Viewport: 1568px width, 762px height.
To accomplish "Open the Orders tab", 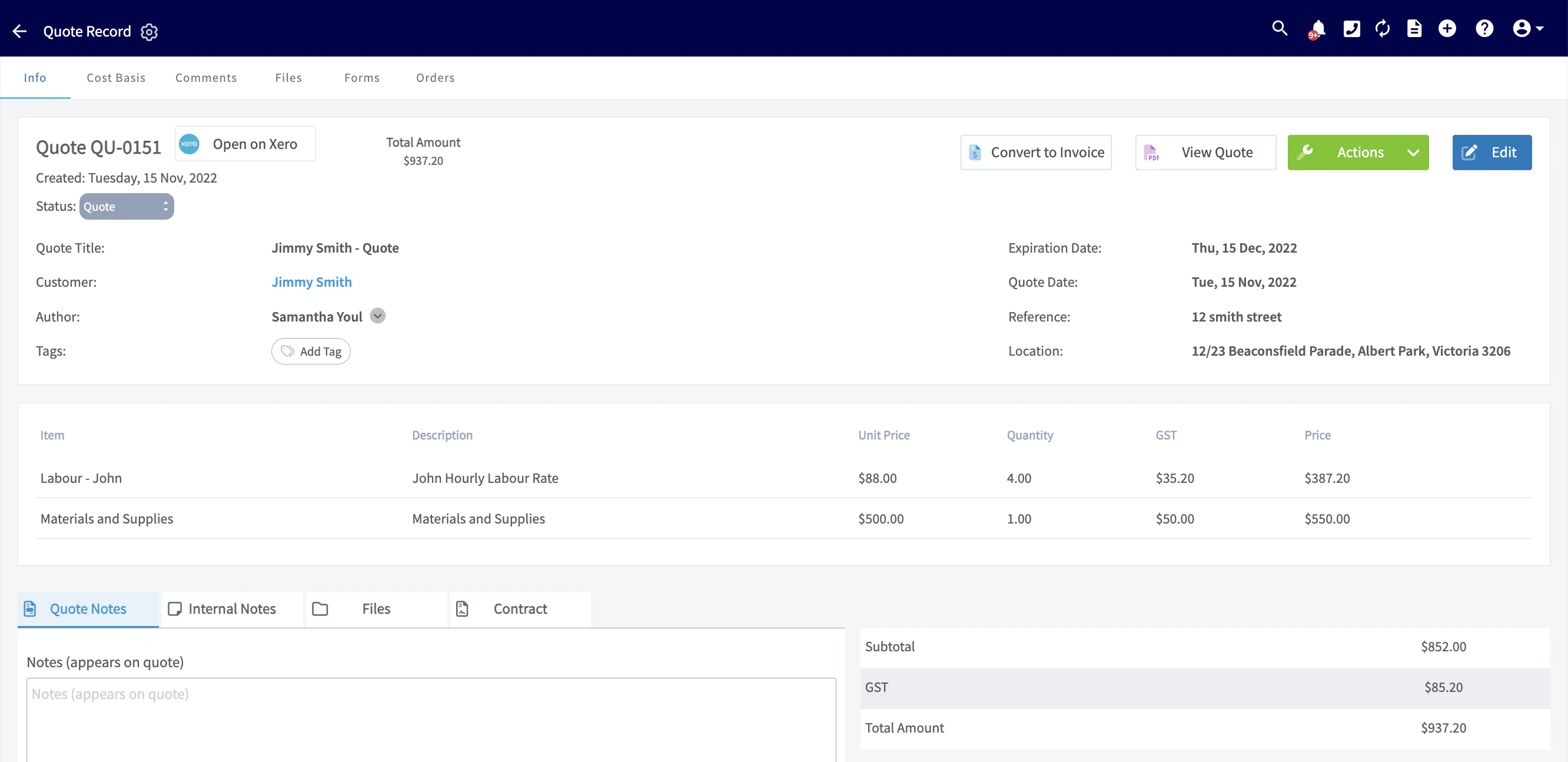I will (x=435, y=77).
